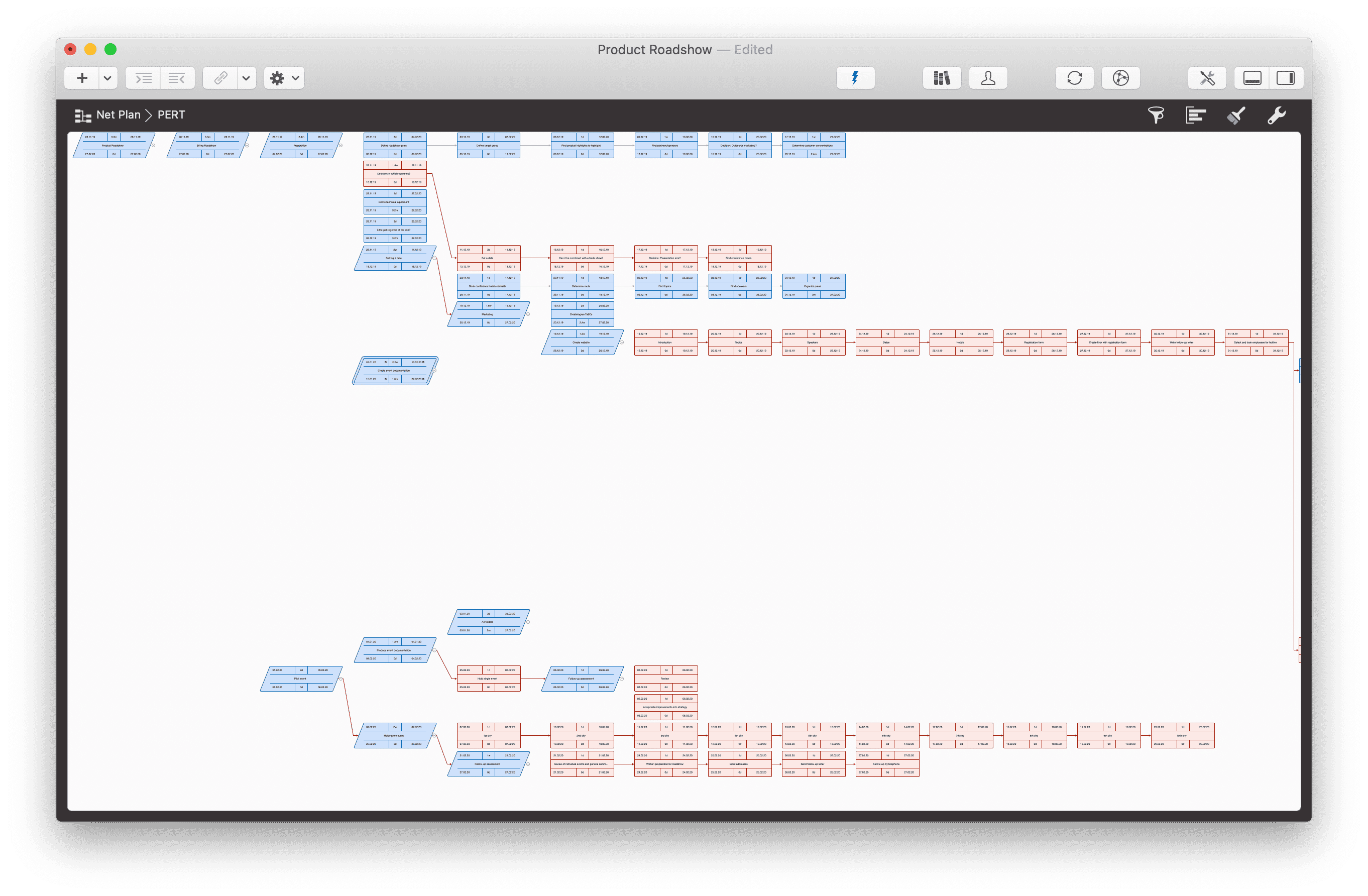Collapse the Setting a date group node

[434, 259]
